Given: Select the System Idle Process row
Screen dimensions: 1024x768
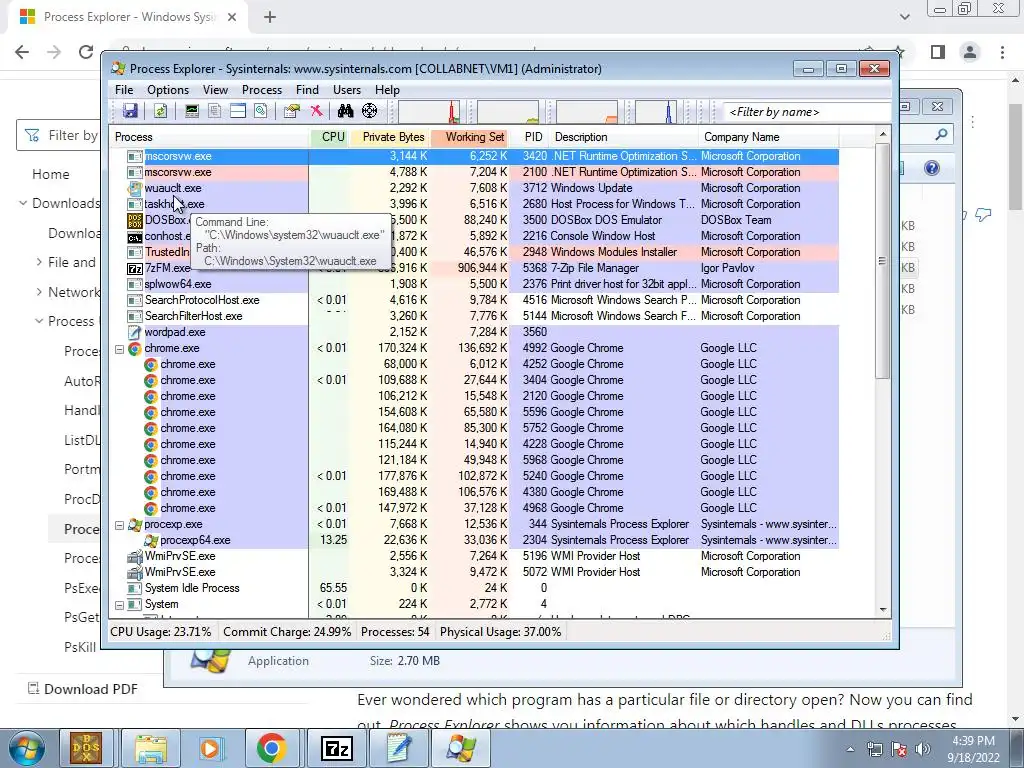Looking at the screenshot, I should click(x=474, y=588).
